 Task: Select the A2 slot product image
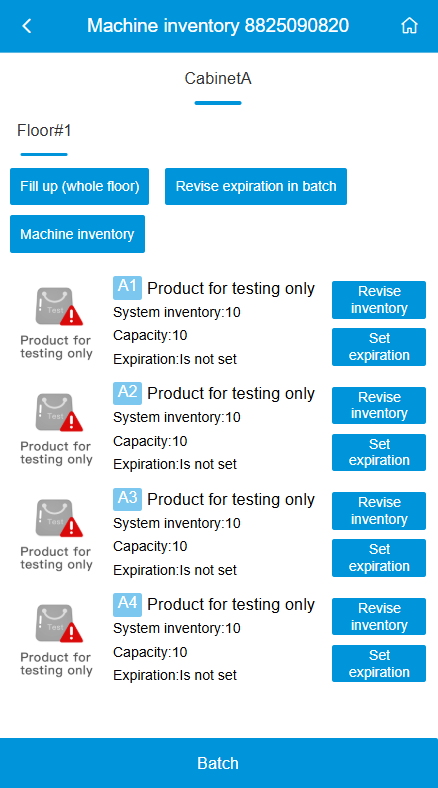(x=56, y=428)
